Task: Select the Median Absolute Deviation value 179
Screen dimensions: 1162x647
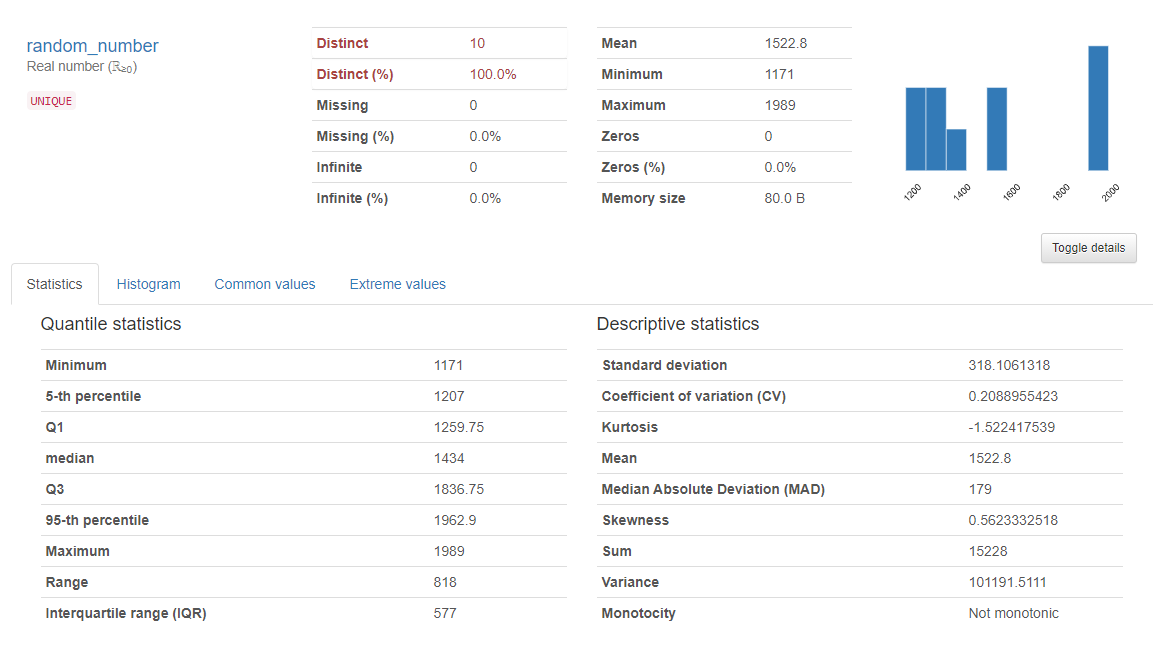Action: pos(980,489)
